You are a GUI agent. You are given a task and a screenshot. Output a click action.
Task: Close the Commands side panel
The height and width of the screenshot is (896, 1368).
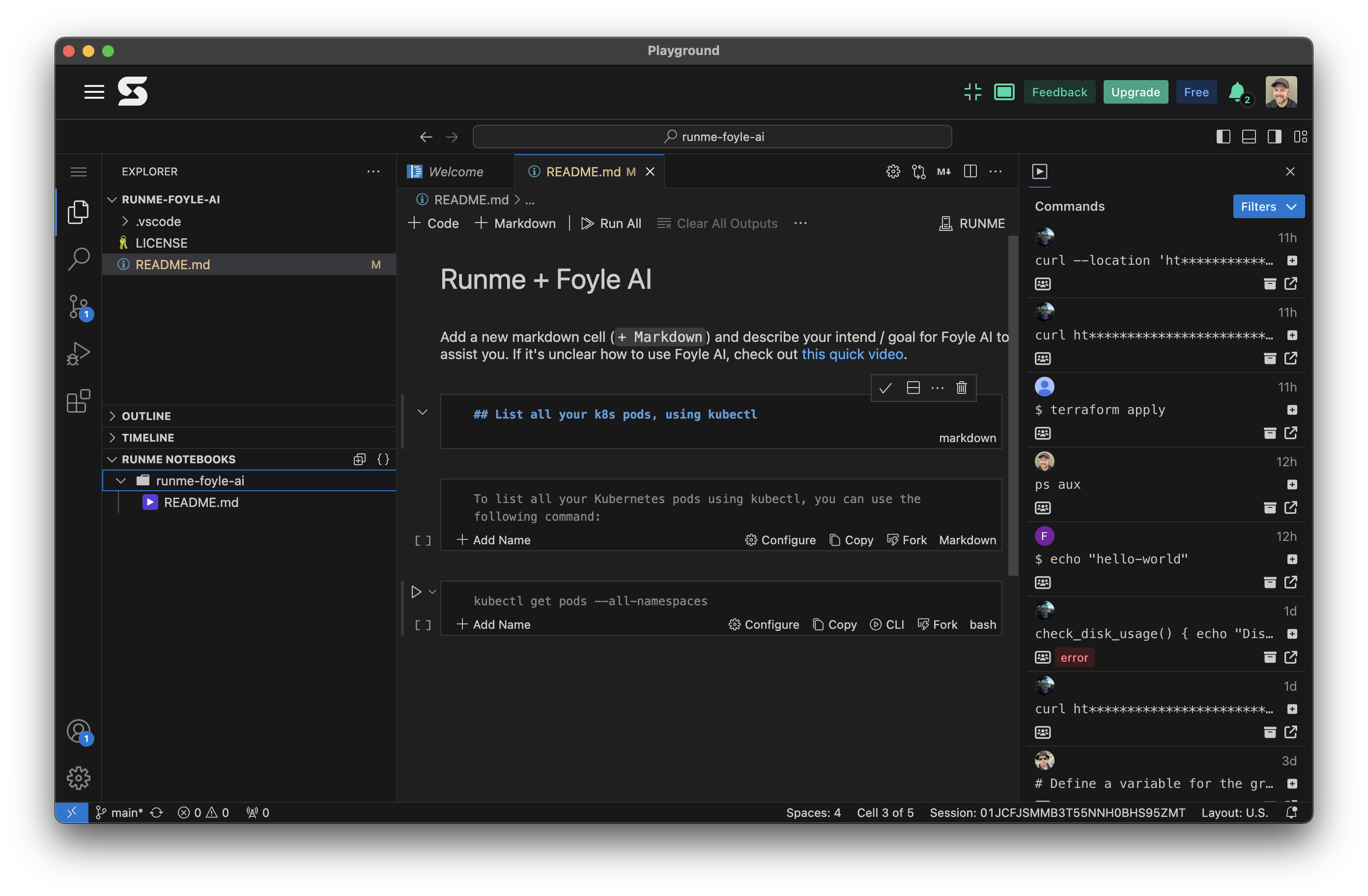1290,171
